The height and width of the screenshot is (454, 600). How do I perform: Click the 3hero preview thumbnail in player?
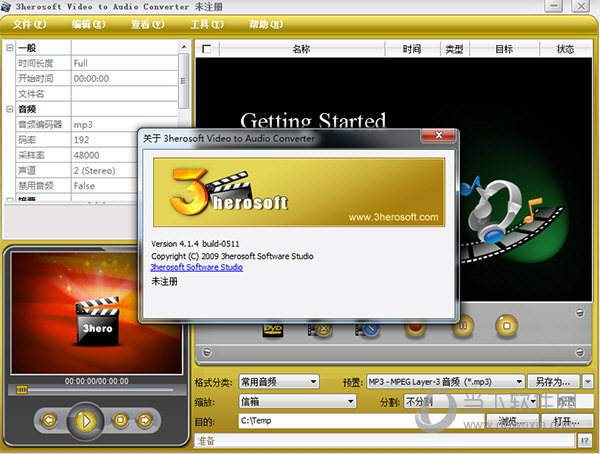(x=97, y=313)
